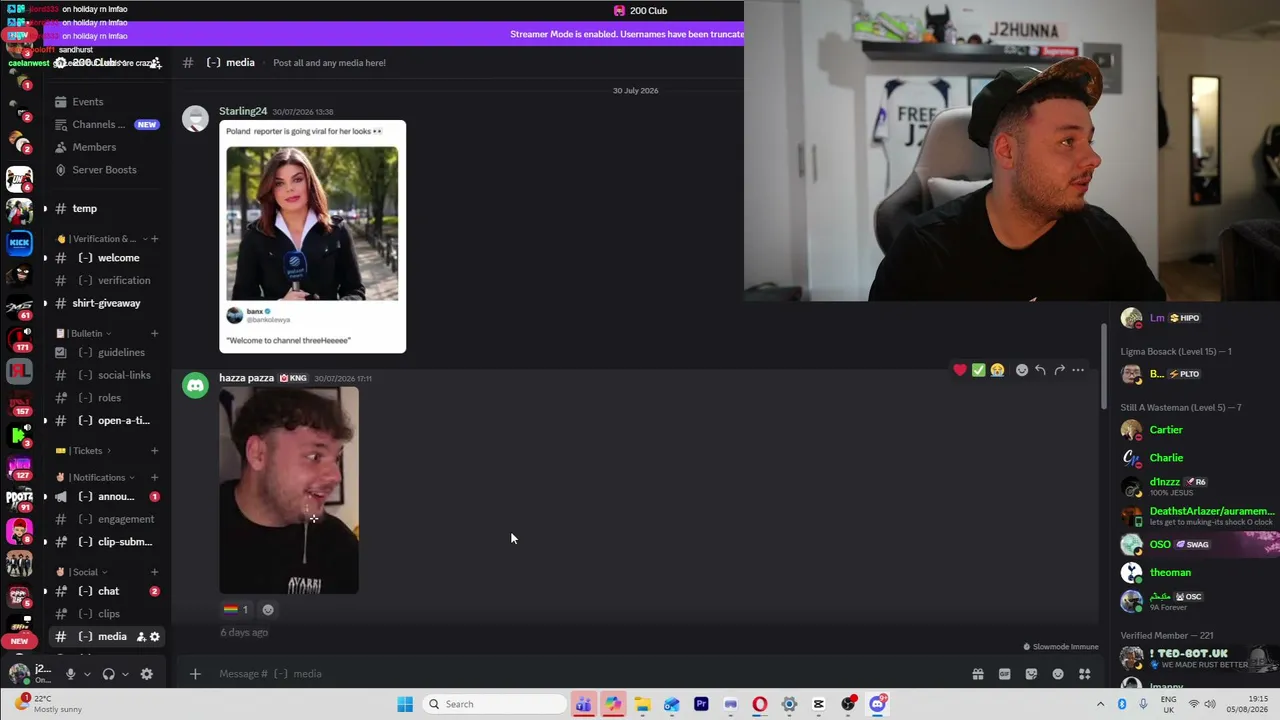This screenshot has height=720, width=1280.
Task: Click the chat message scrollbar
Action: (x=1104, y=365)
